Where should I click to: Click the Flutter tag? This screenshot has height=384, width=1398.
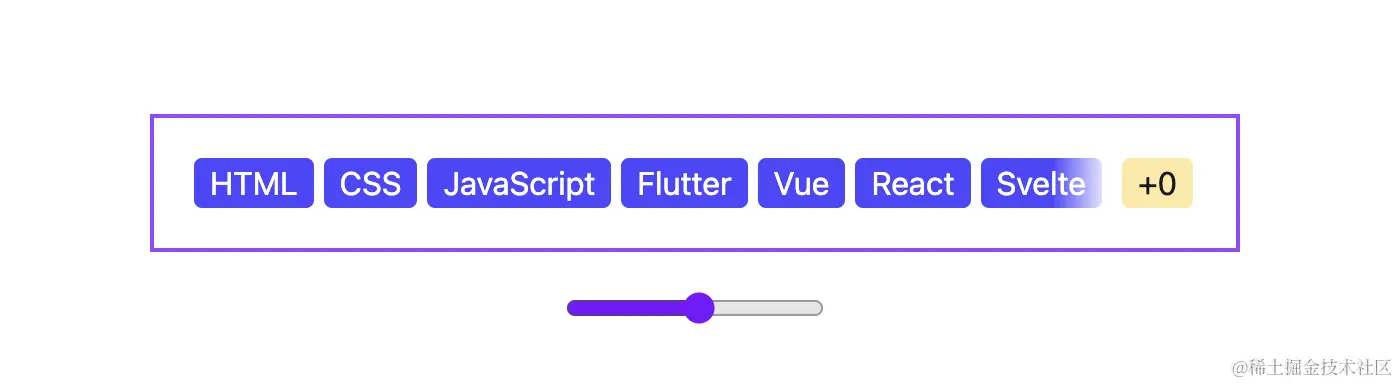(x=684, y=183)
